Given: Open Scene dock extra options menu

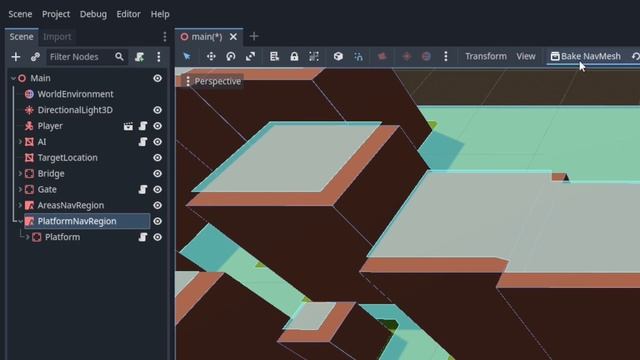Looking at the screenshot, I should (x=159, y=57).
